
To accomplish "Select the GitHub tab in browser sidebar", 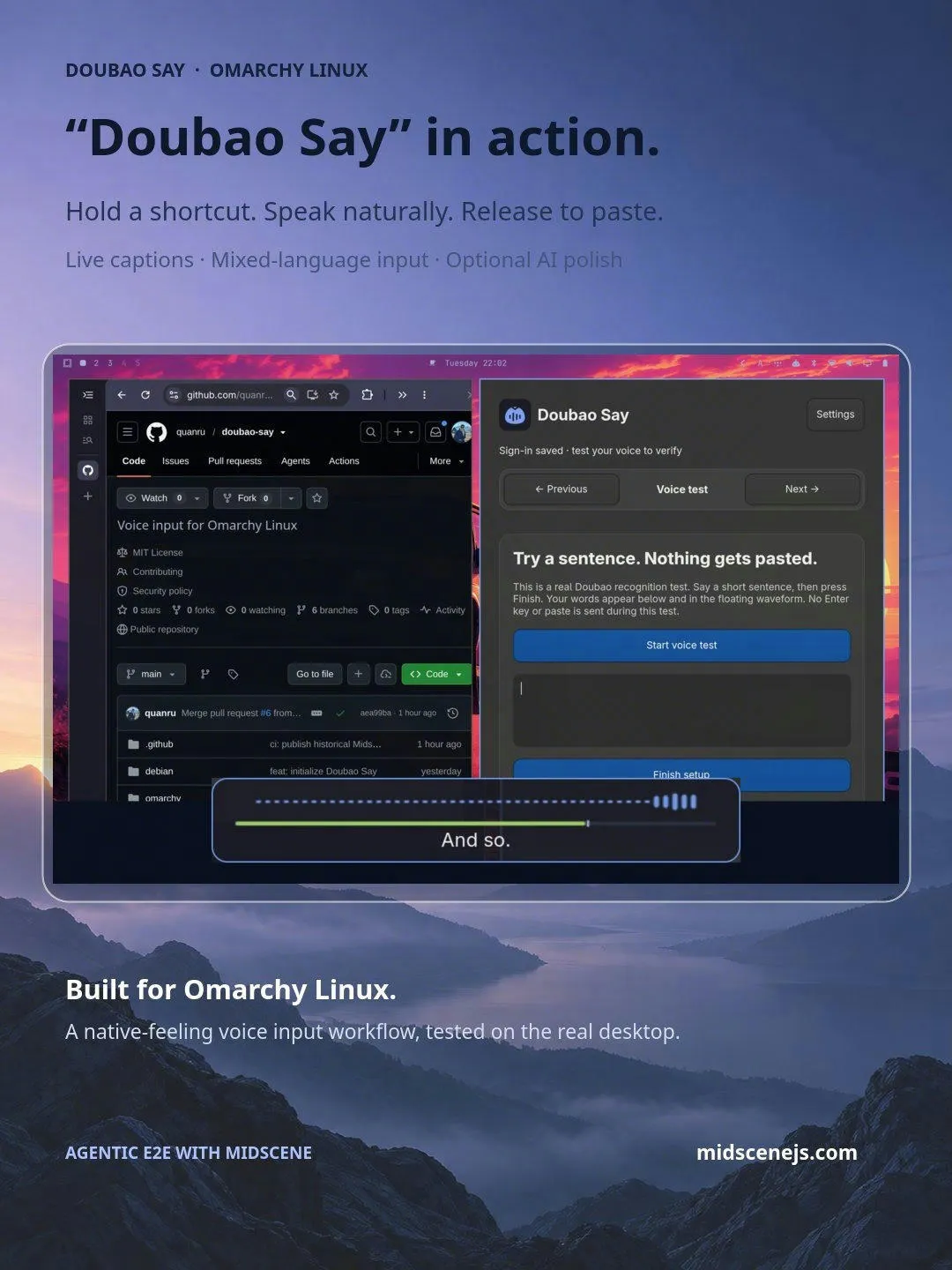I will [x=87, y=470].
